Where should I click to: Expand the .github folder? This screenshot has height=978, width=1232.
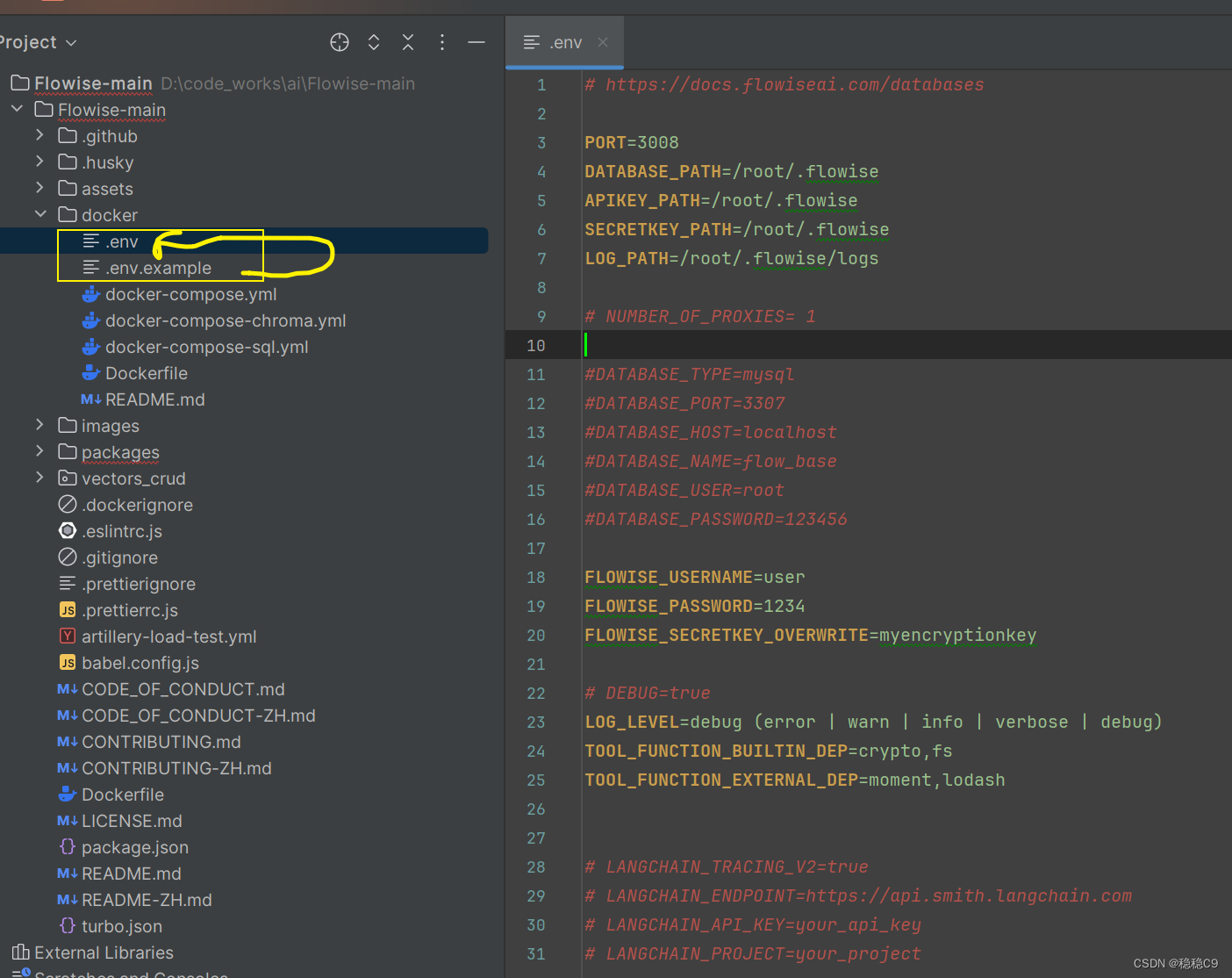tap(39, 135)
